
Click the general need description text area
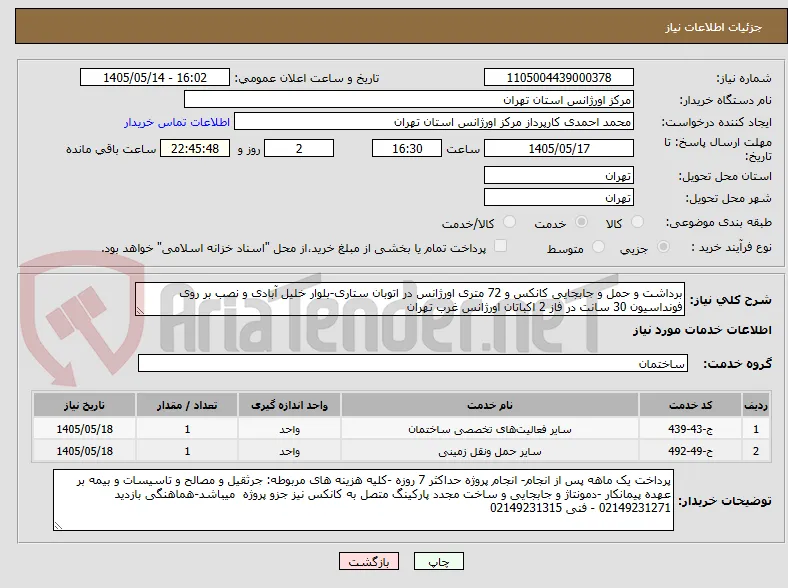tap(410, 299)
